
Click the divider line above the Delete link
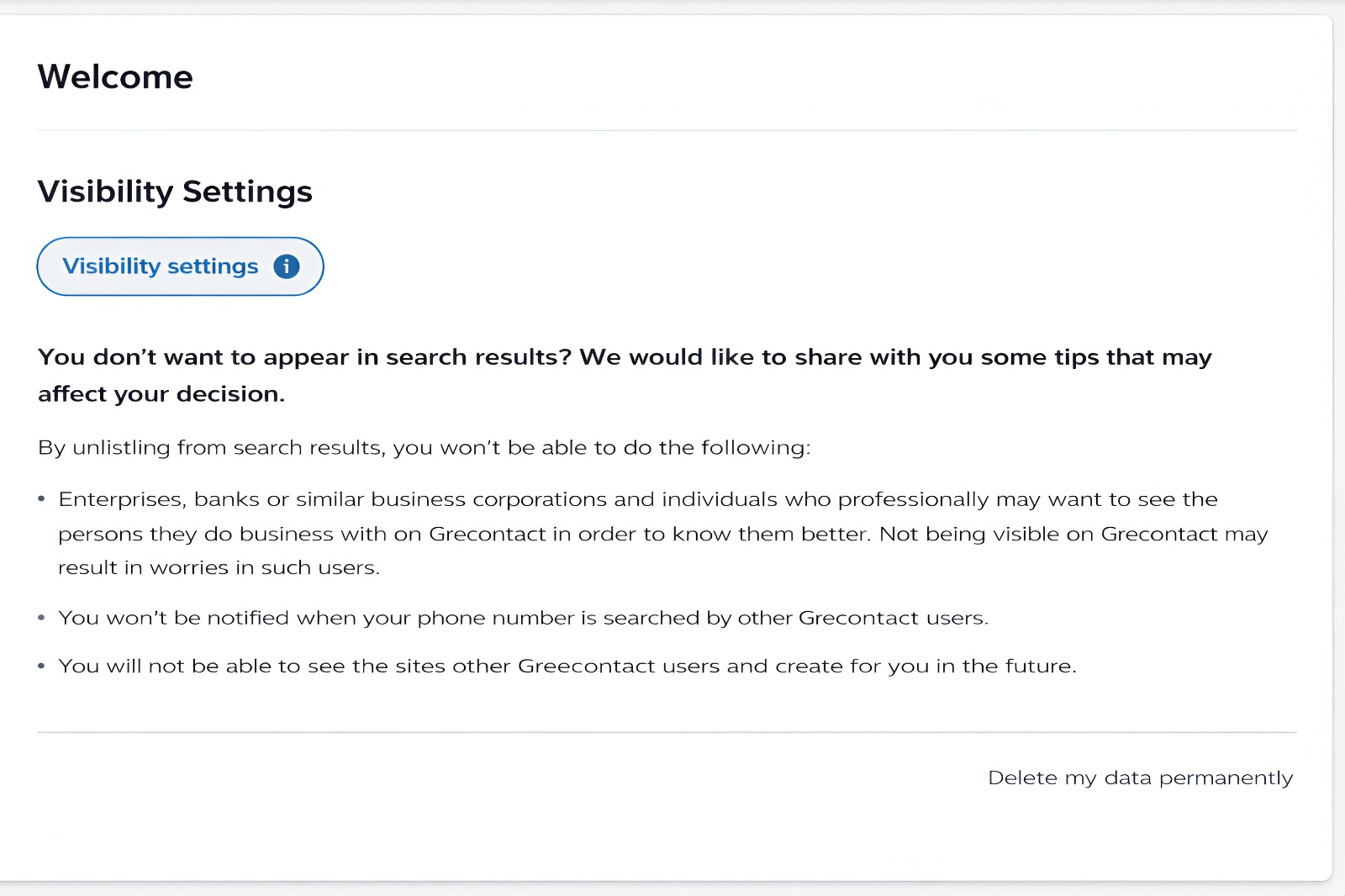click(x=667, y=732)
